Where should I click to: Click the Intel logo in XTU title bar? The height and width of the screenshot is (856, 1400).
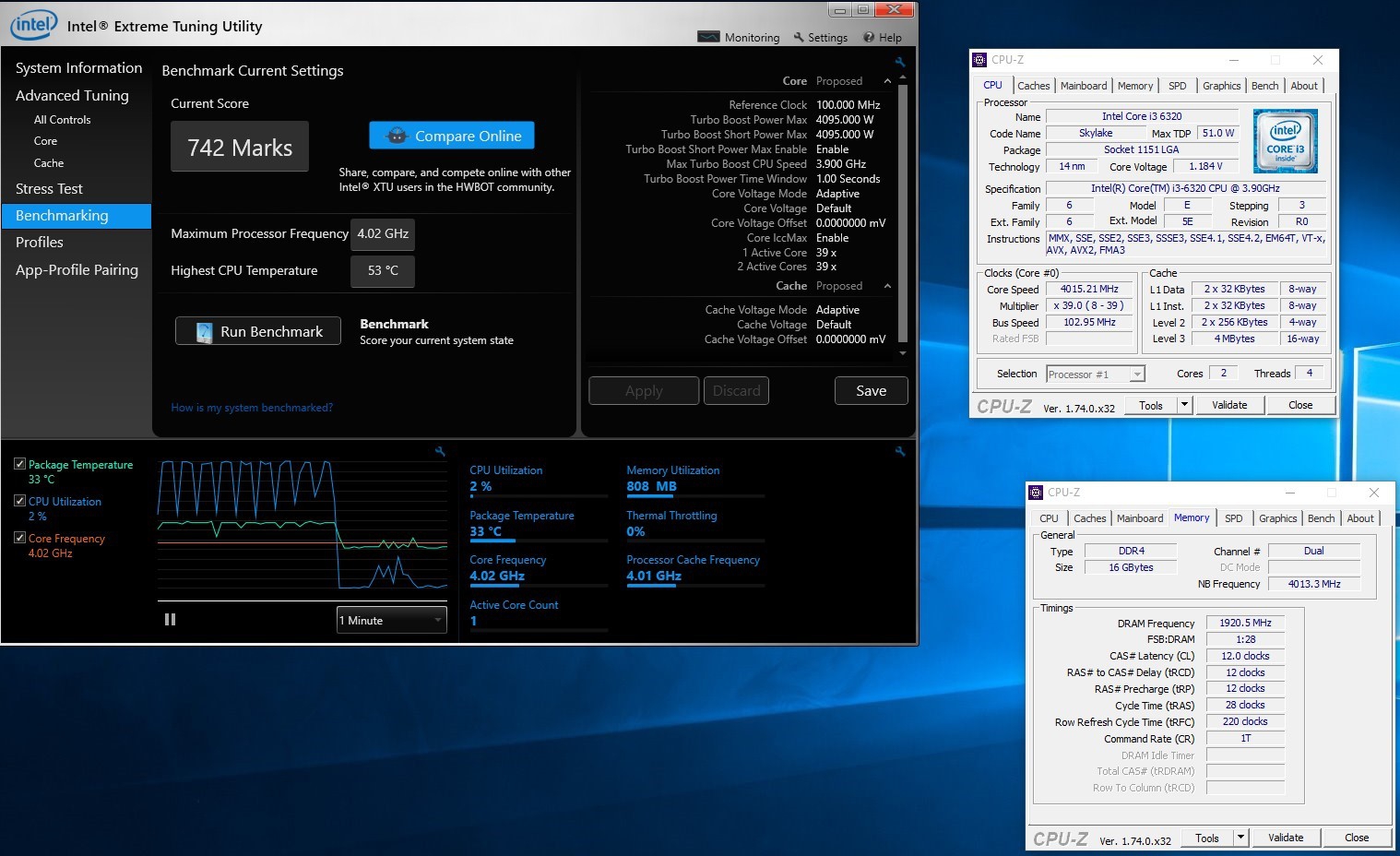pos(33,25)
